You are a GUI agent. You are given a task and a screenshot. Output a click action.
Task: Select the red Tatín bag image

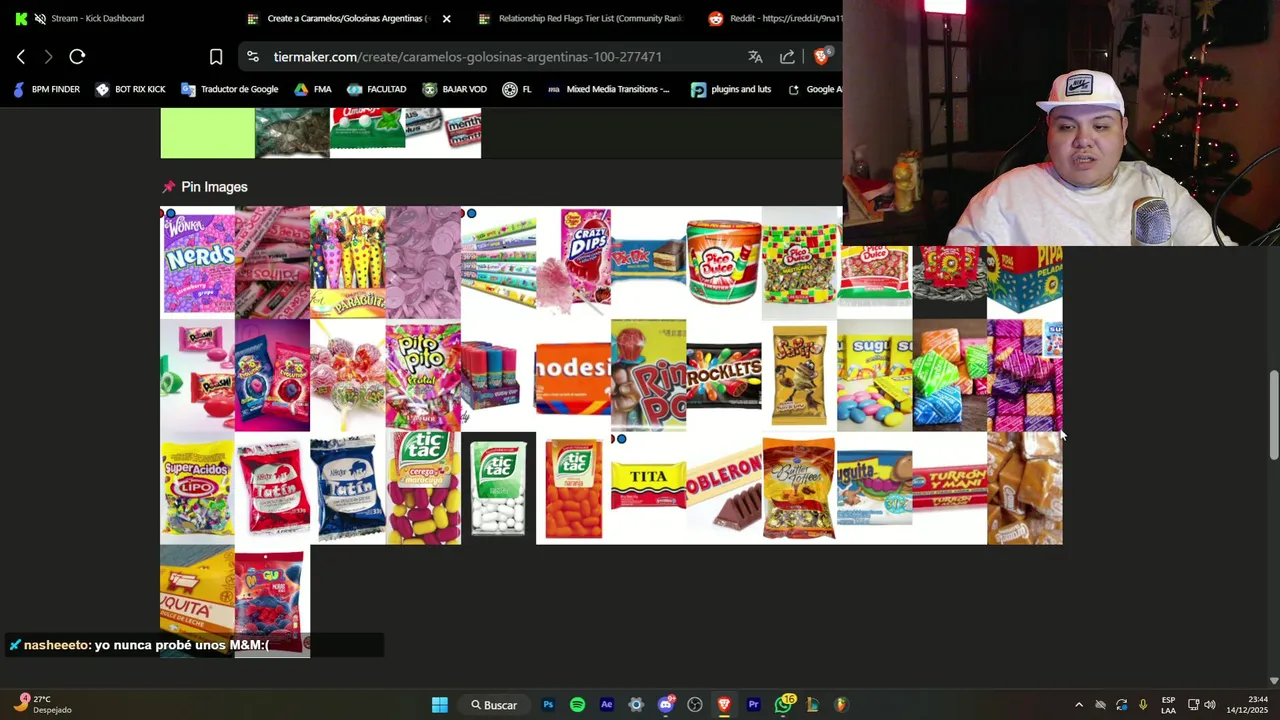coord(273,489)
